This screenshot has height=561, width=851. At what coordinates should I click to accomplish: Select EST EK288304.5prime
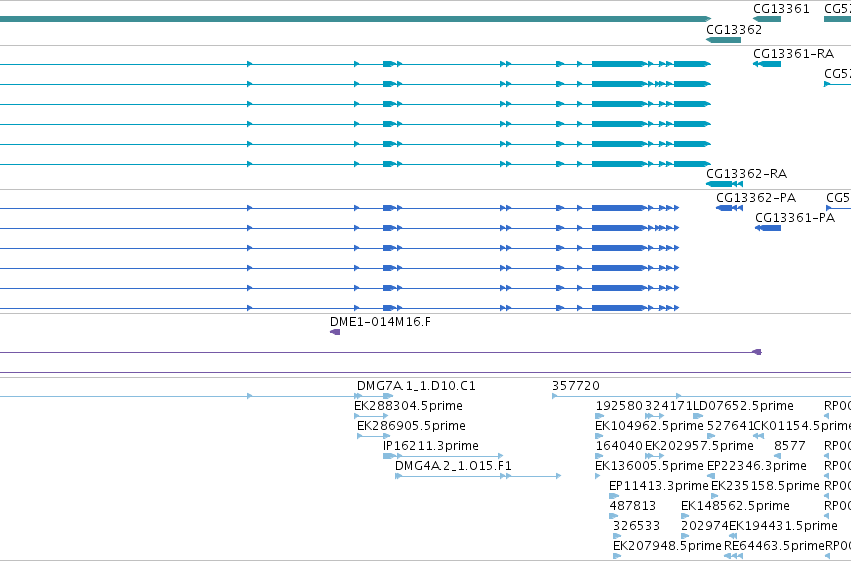(408, 406)
